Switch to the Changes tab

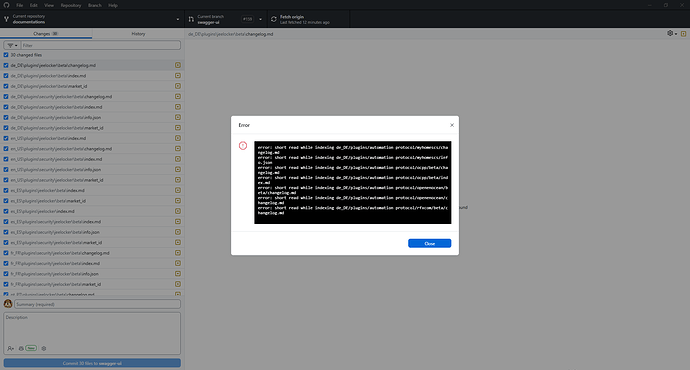pos(46,33)
